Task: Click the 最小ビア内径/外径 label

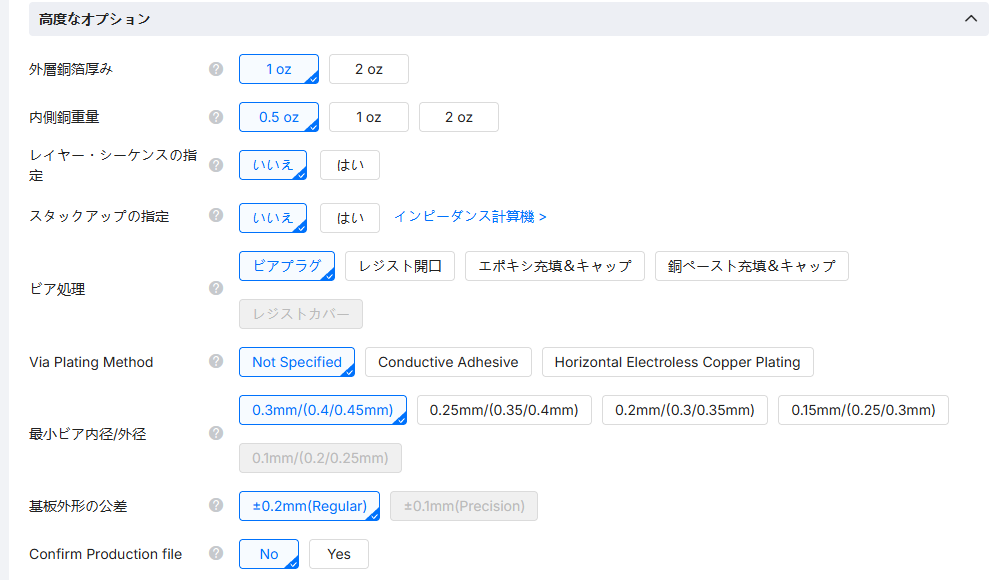Action: (x=87, y=434)
